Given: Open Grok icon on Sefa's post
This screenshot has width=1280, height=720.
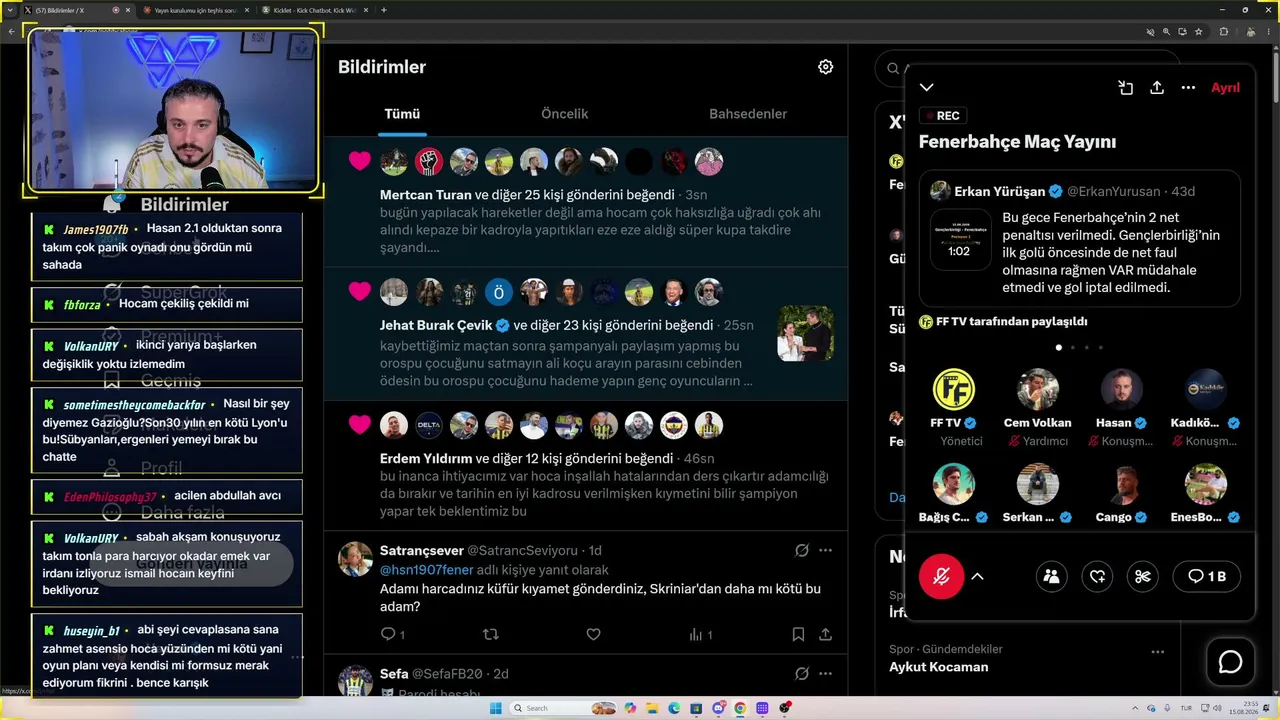Looking at the screenshot, I should click(x=801, y=673).
